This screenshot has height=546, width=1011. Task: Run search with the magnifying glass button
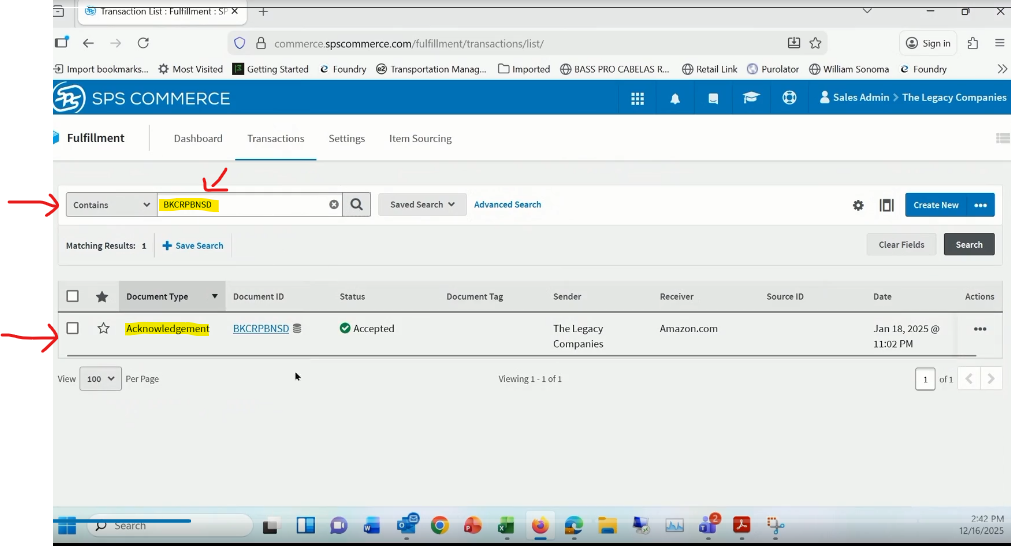pyautogui.click(x=357, y=204)
